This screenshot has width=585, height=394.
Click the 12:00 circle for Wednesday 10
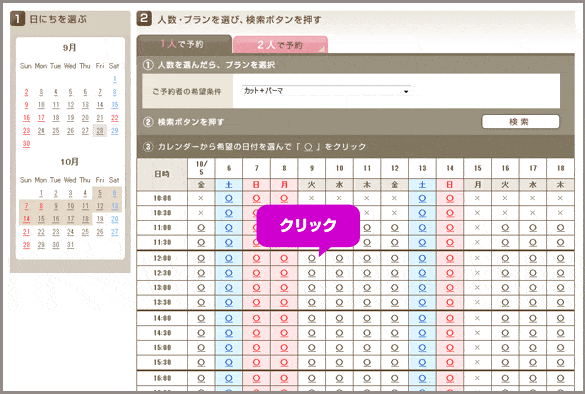tap(339, 258)
